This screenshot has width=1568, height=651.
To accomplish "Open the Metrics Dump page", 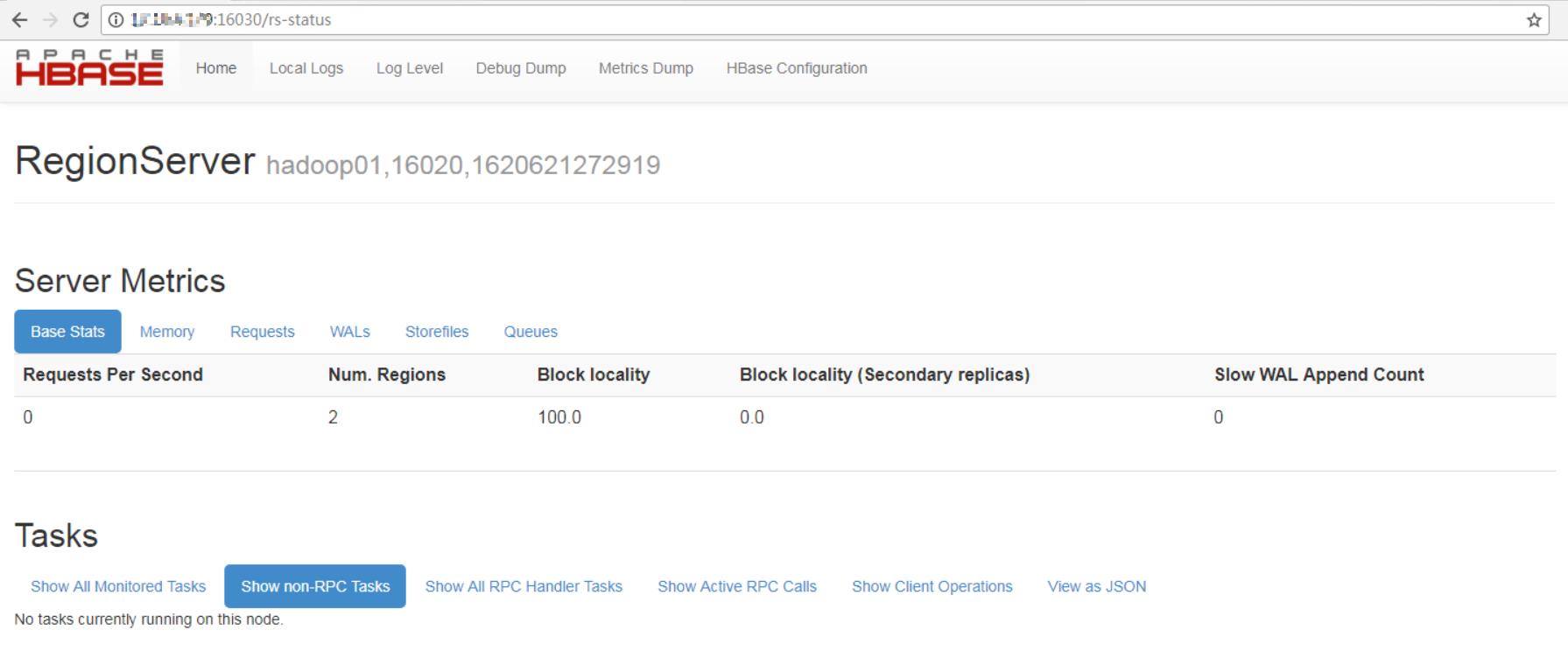I will tap(646, 68).
